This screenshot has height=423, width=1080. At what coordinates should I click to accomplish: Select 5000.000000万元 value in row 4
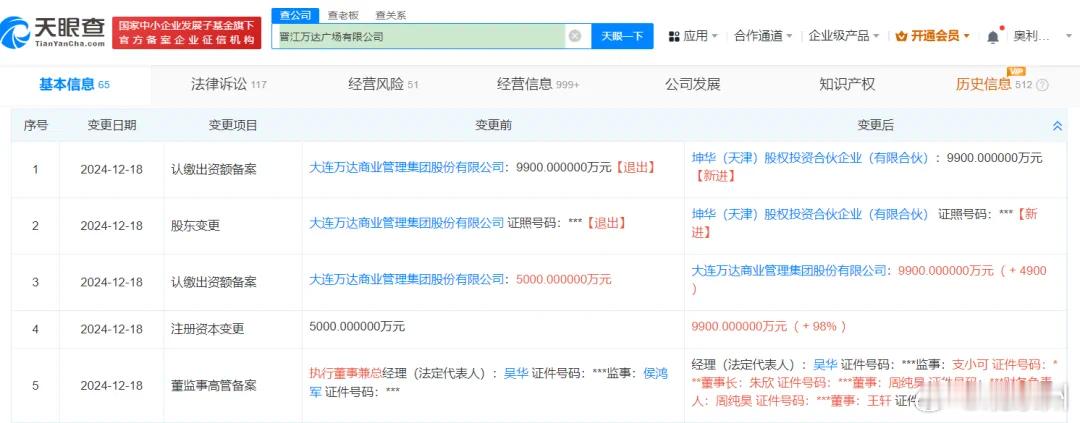pos(357,327)
